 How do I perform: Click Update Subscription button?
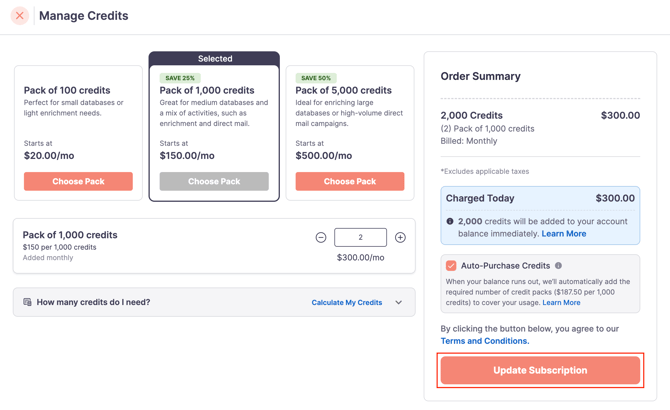[x=540, y=370]
